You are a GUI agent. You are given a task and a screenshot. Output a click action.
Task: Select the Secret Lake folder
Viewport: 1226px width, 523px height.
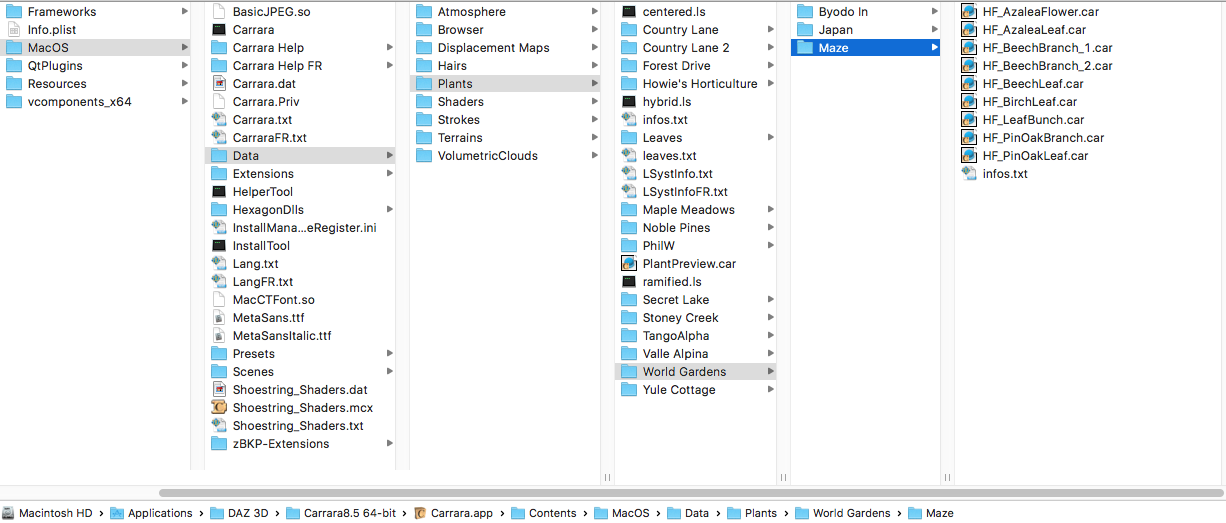(696, 300)
